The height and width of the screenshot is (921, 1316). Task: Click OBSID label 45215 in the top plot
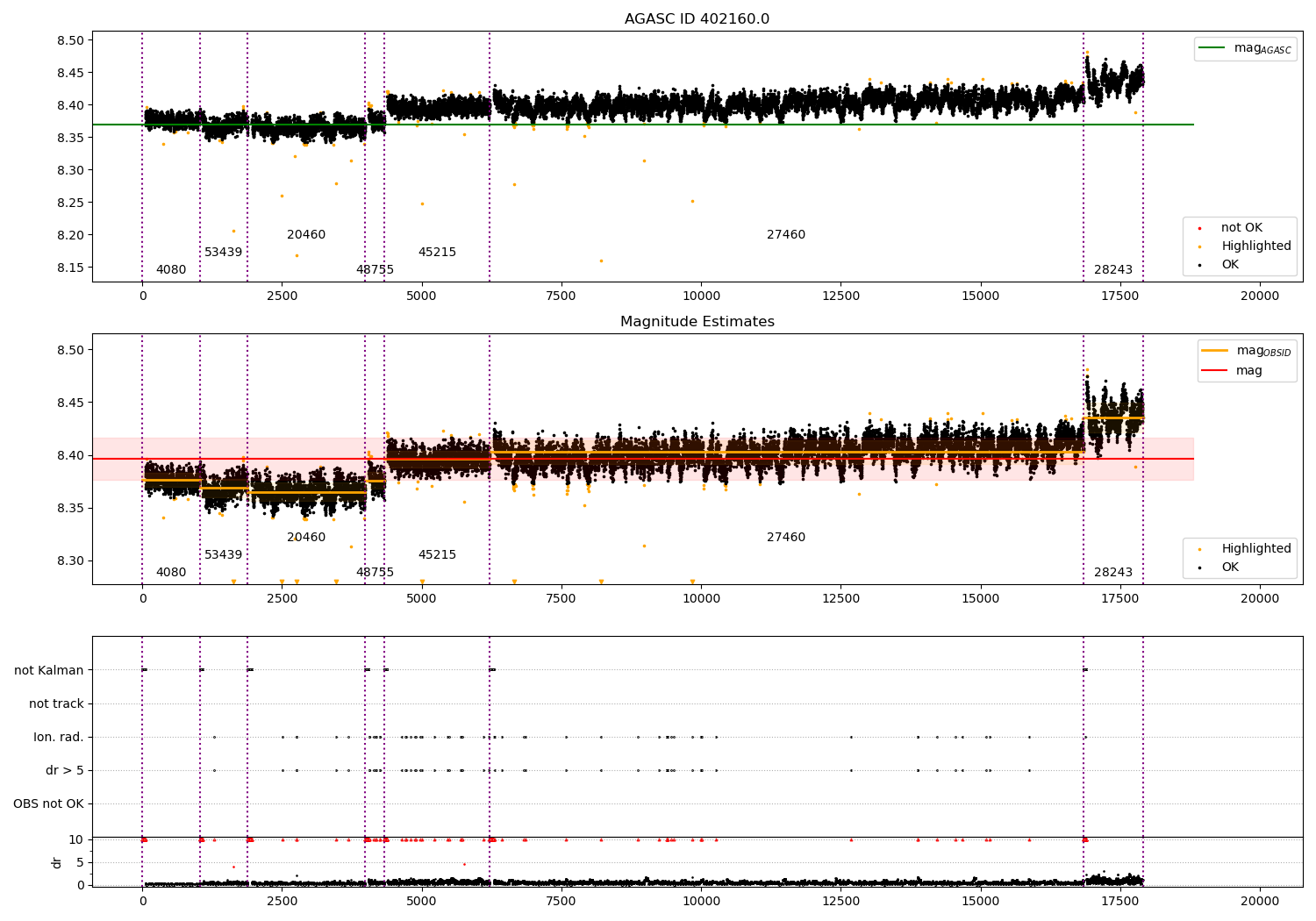[437, 253]
